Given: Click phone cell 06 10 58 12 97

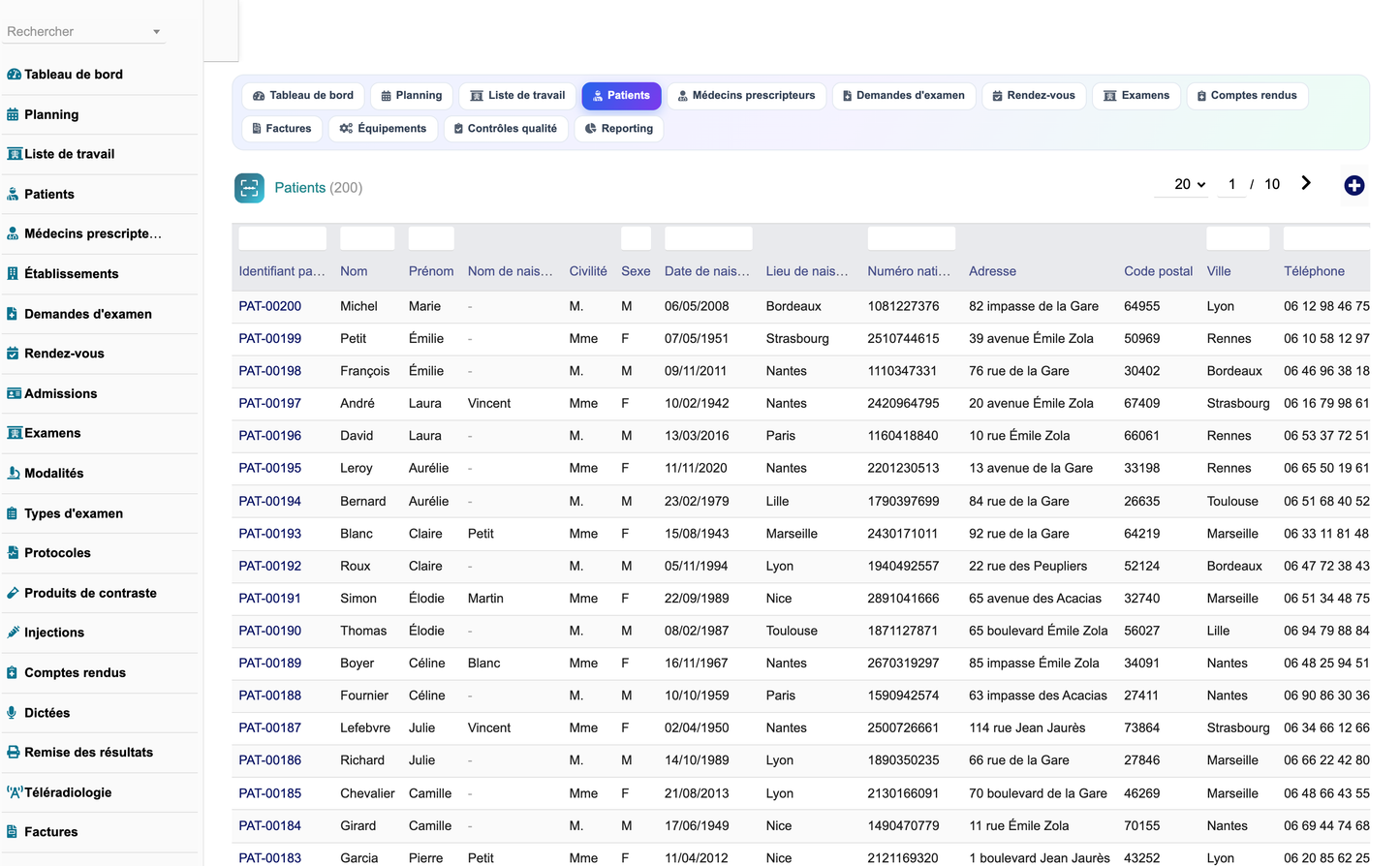Looking at the screenshot, I should [1326, 339].
